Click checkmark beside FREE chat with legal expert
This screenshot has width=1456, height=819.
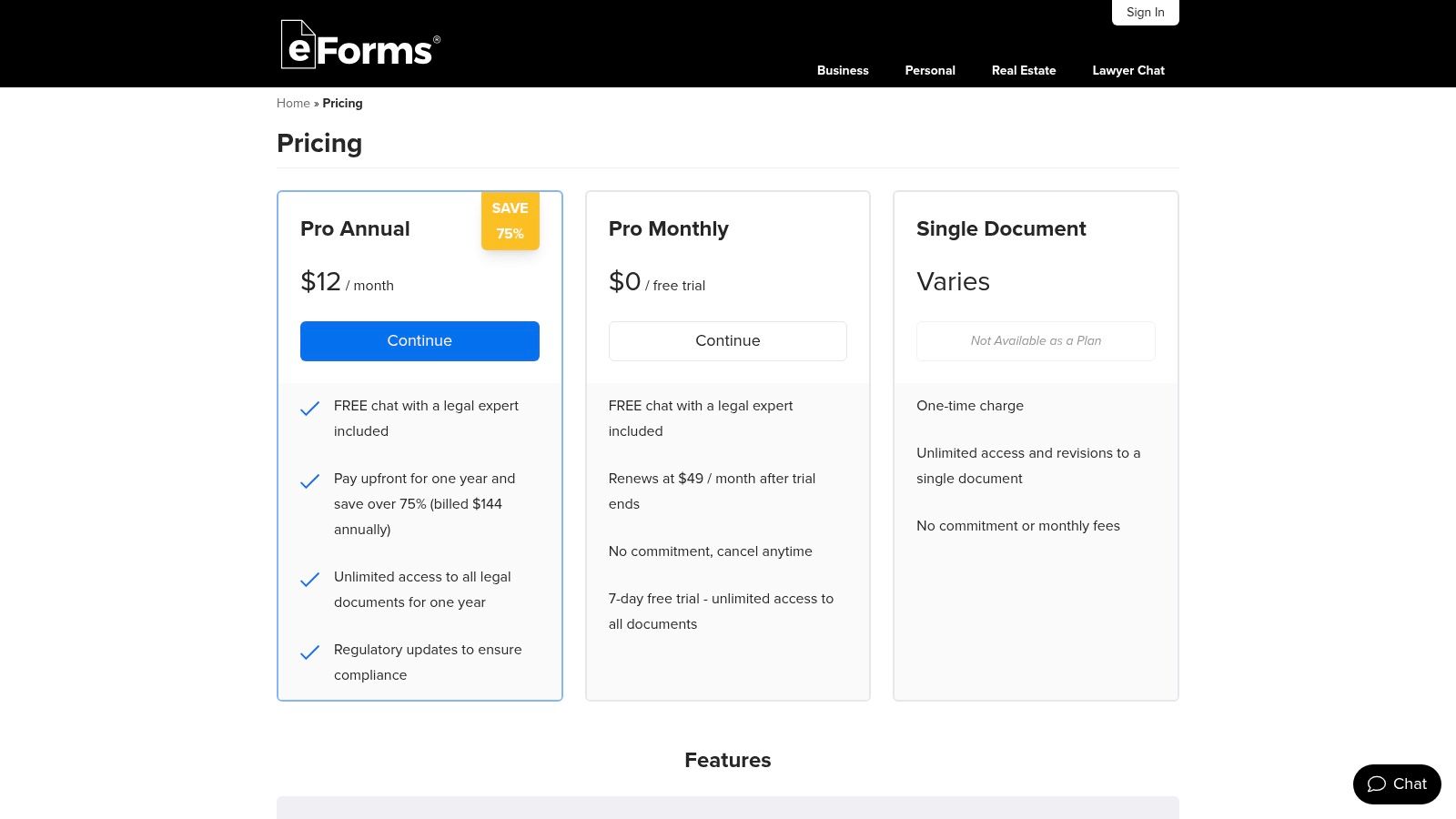tap(309, 408)
